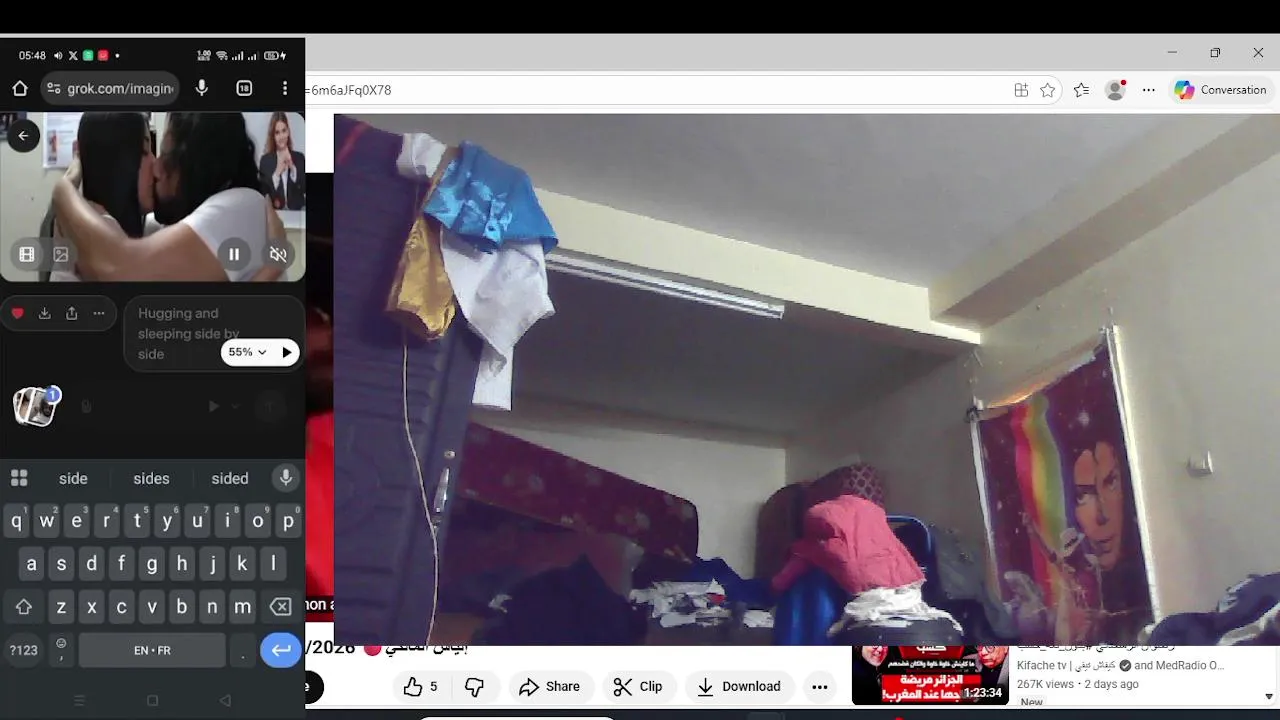Tap the Android recent apps button

click(80, 701)
